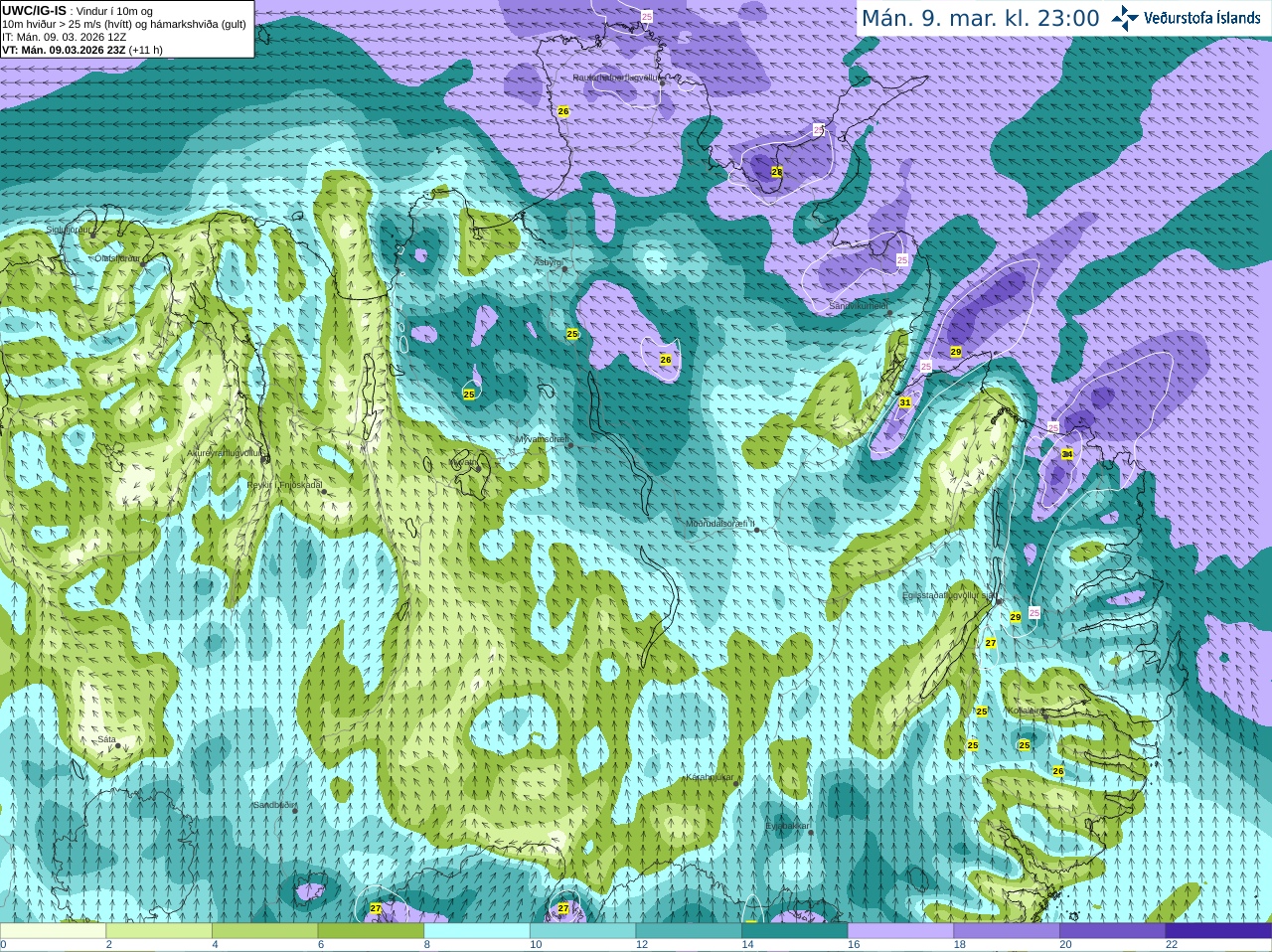Pick the 18–20 m/s legend swatch
Image resolution: width=1272 pixels, height=952 pixels.
click(x=1007, y=930)
